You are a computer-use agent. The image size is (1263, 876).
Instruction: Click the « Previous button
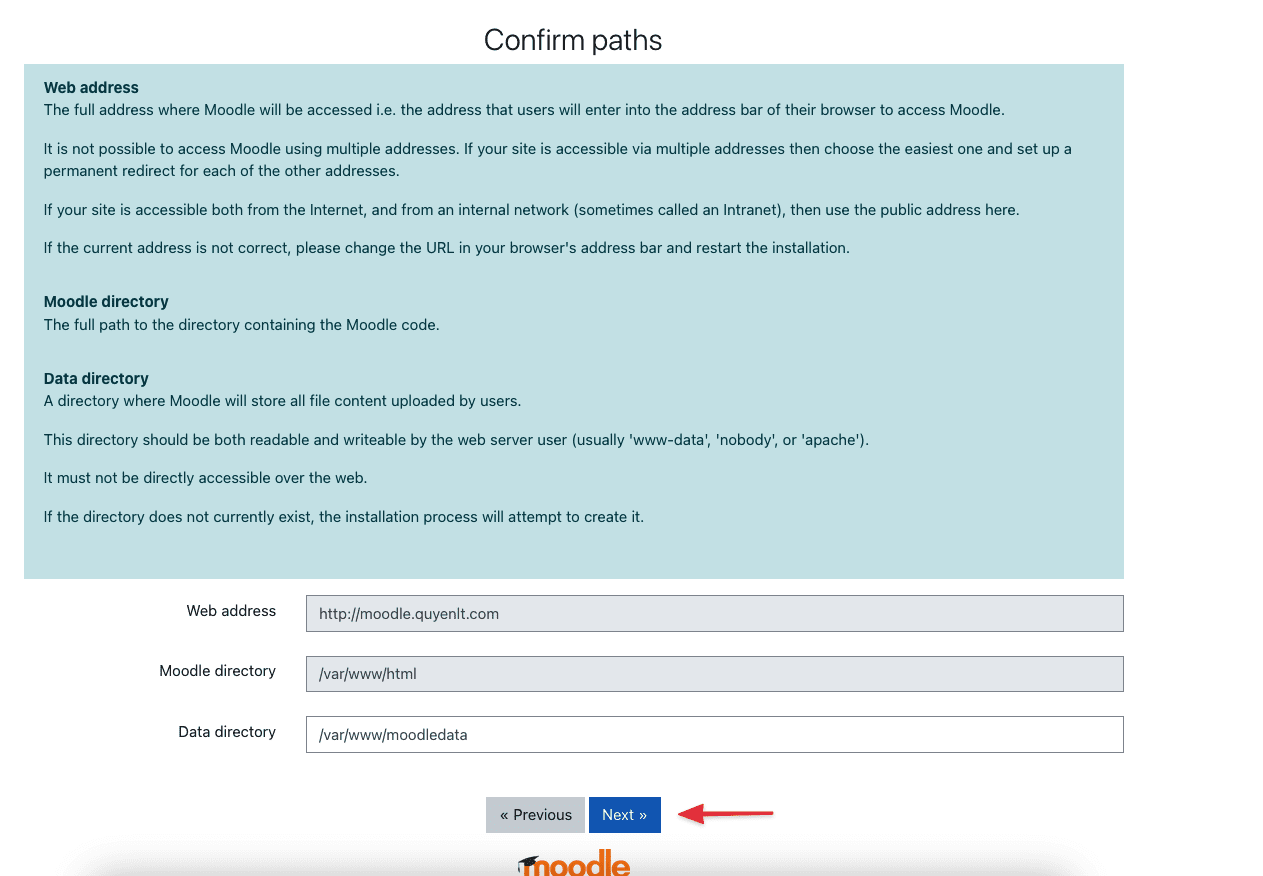pyautogui.click(x=535, y=815)
